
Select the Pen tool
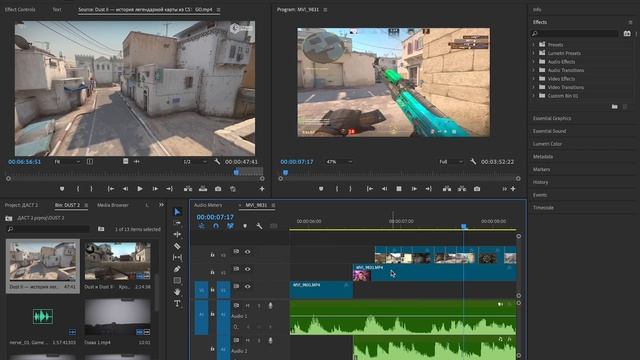click(x=177, y=269)
